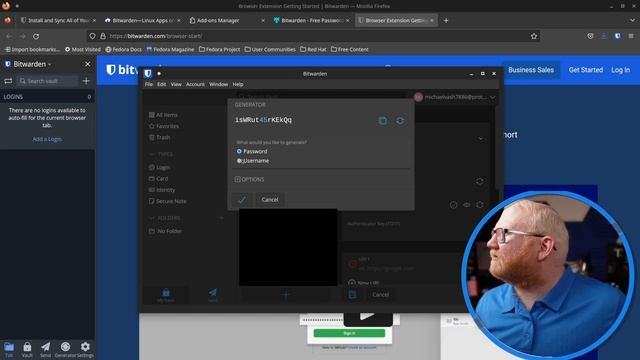Click the Business Sales button on the website
The image size is (640, 360).
click(x=531, y=70)
